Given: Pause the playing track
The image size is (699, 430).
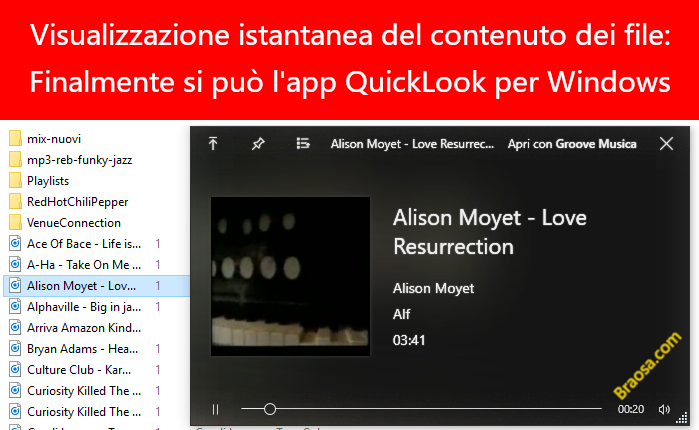Looking at the screenshot, I should coord(215,409).
